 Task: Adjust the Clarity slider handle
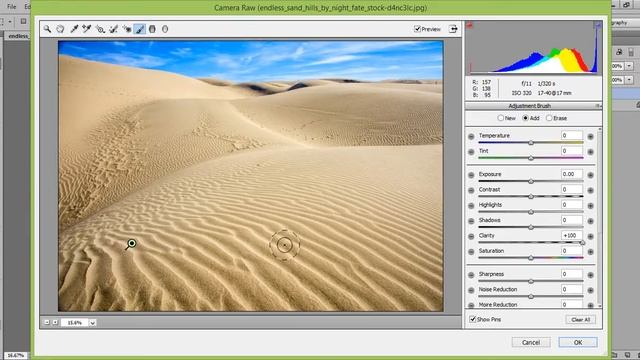[582, 243]
